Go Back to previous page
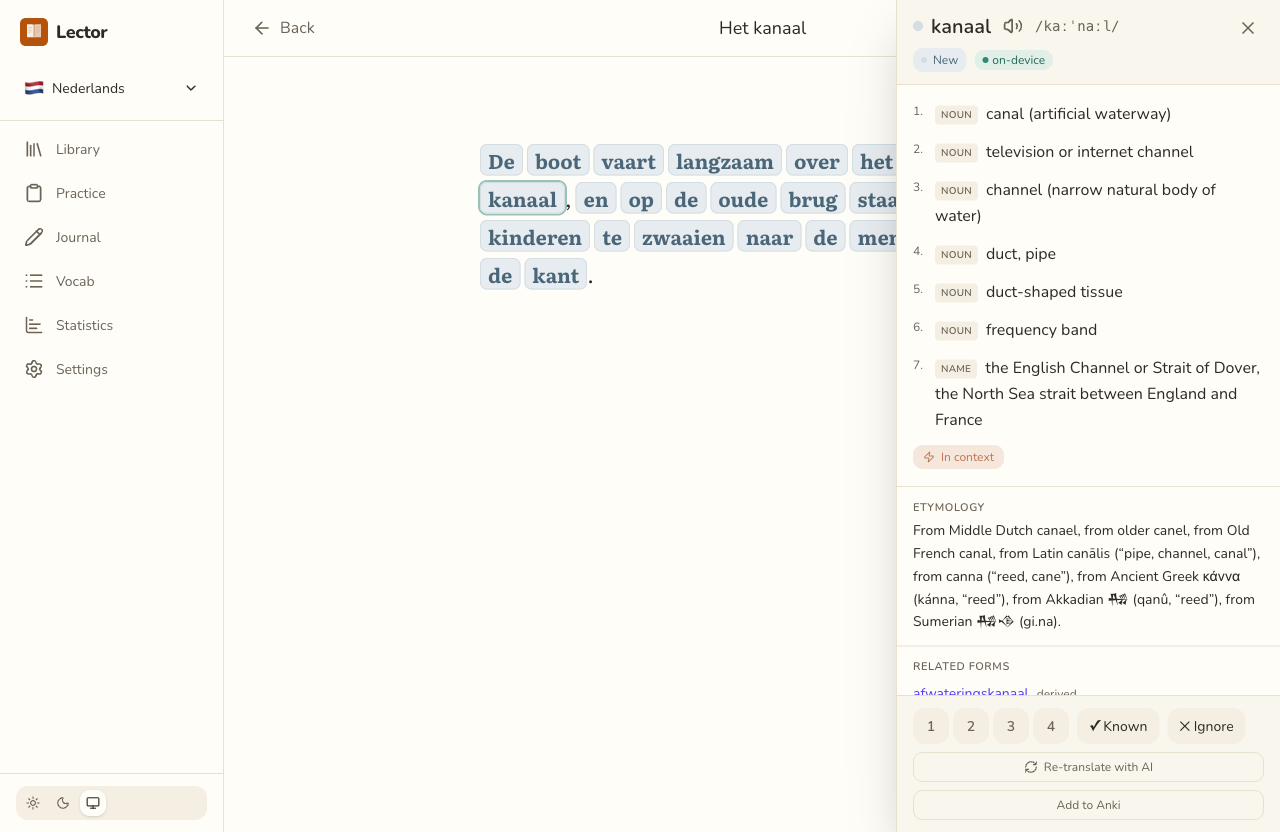1280x832 pixels. (x=284, y=28)
